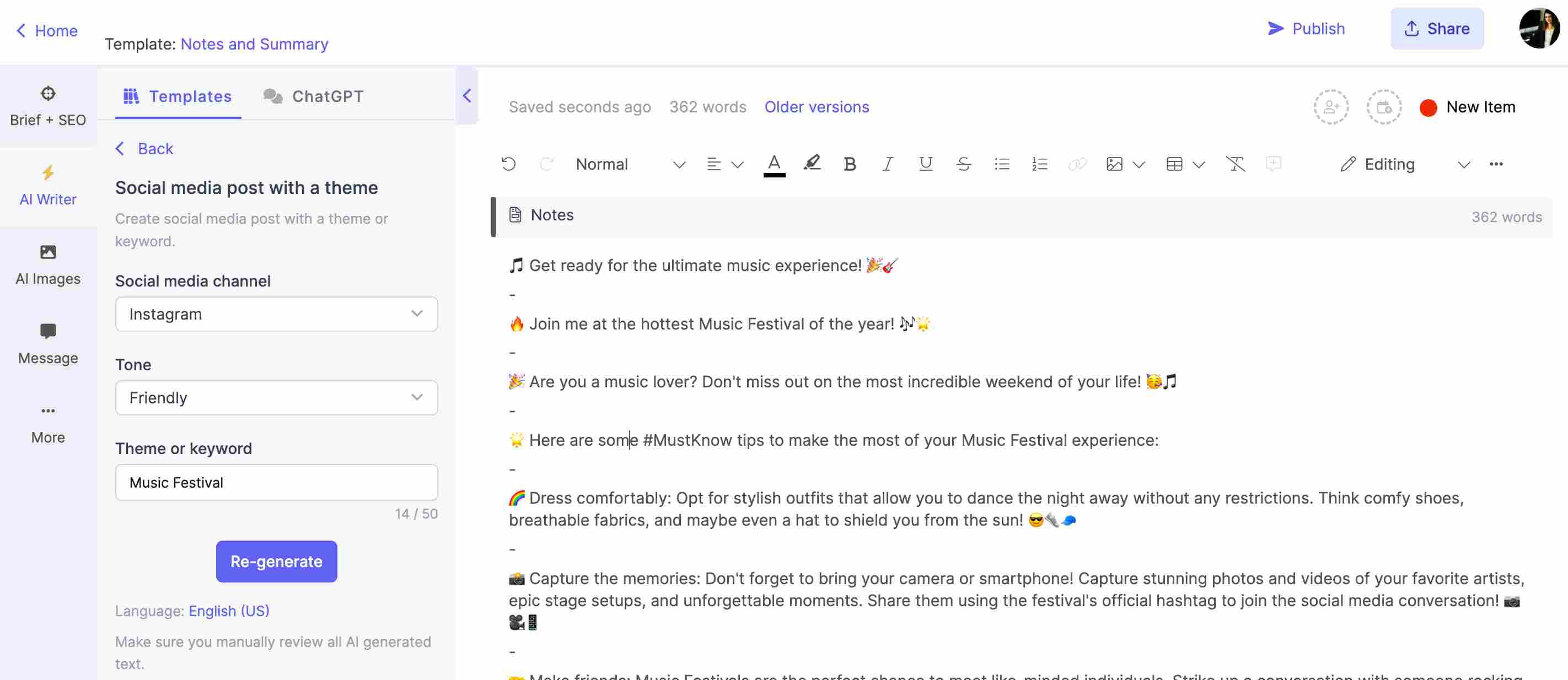Click the Back navigation arrow

coord(119,148)
